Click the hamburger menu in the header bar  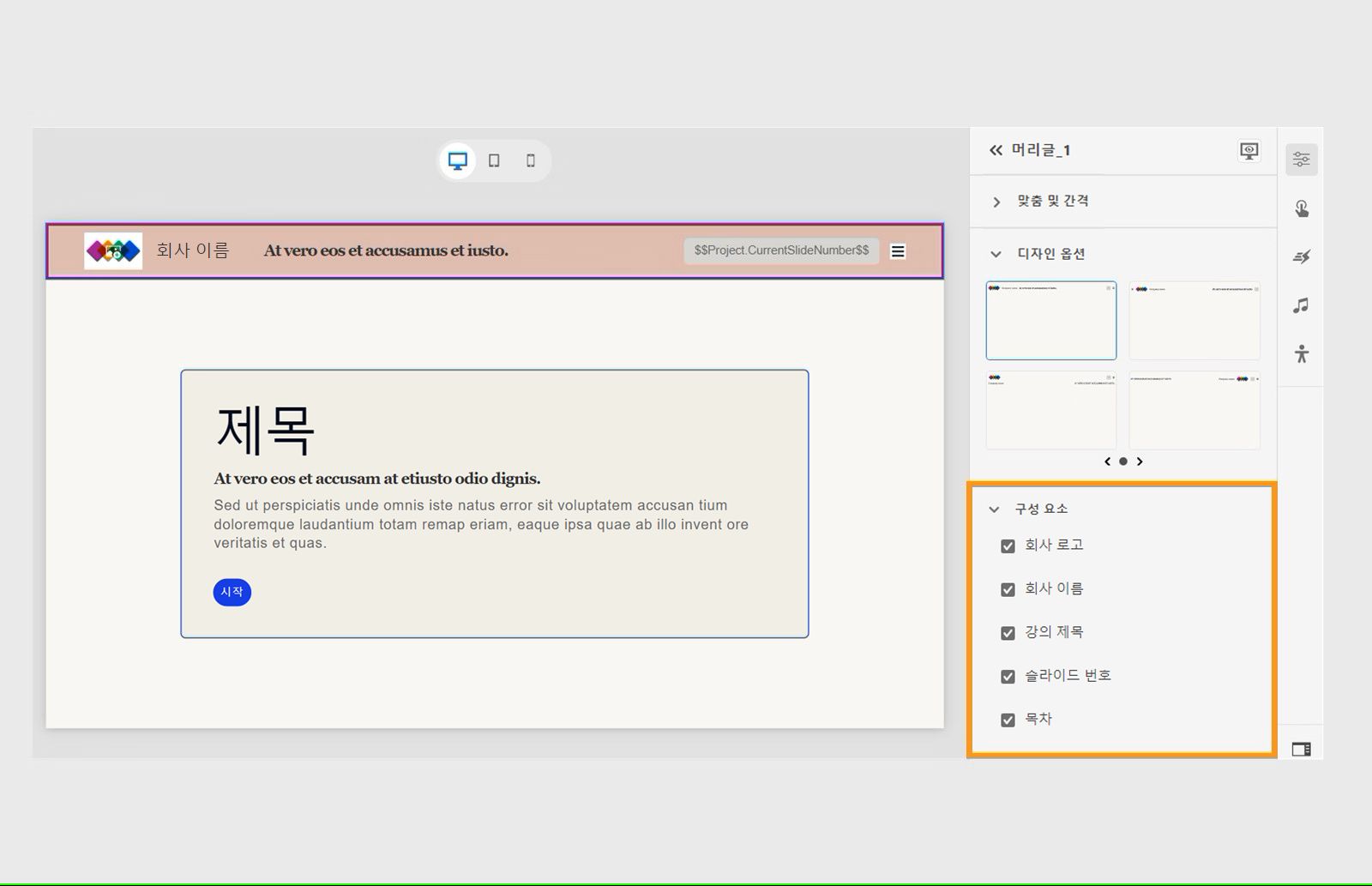[898, 250]
